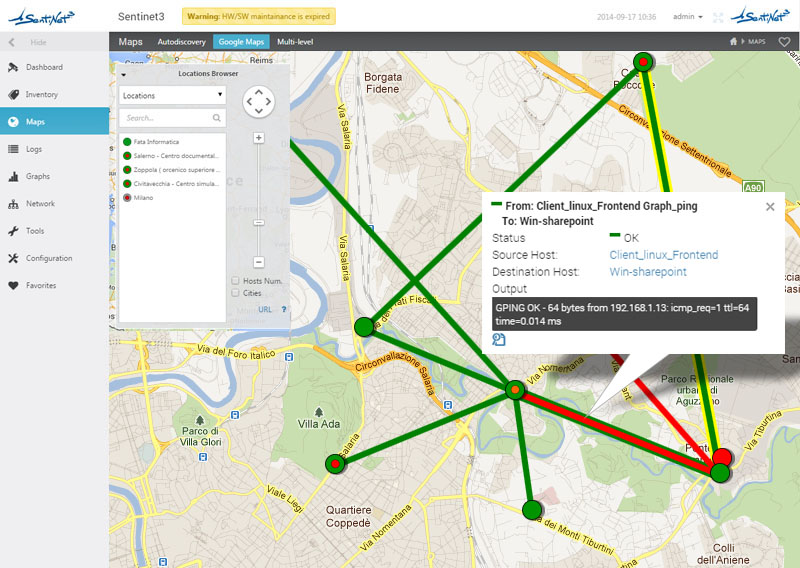Image resolution: width=800 pixels, height=568 pixels.
Task: Click the large red node at bottom right
Action: point(722,457)
